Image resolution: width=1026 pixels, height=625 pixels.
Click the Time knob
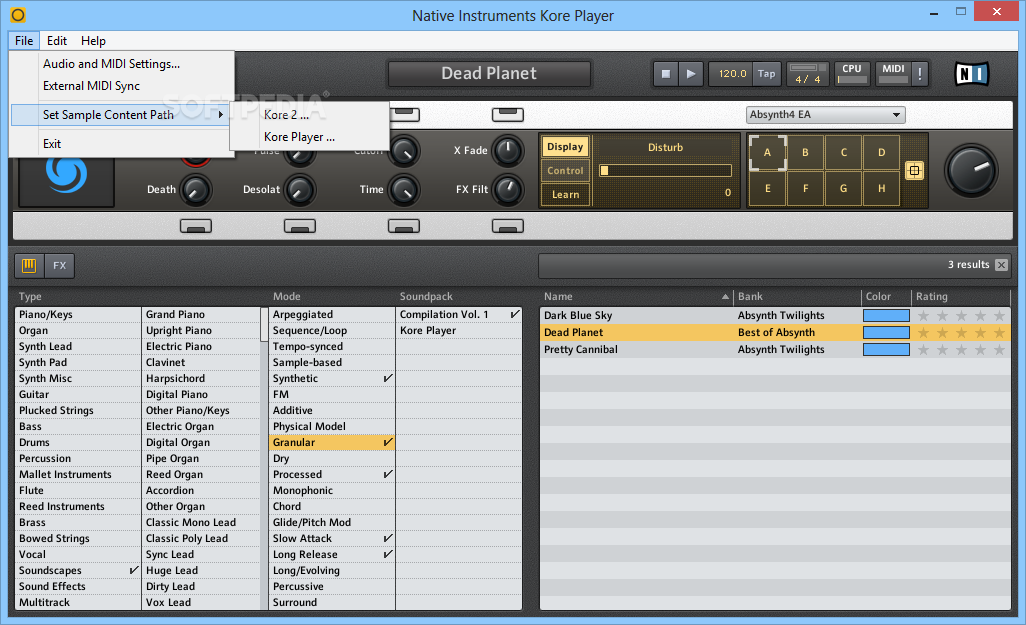coord(404,190)
